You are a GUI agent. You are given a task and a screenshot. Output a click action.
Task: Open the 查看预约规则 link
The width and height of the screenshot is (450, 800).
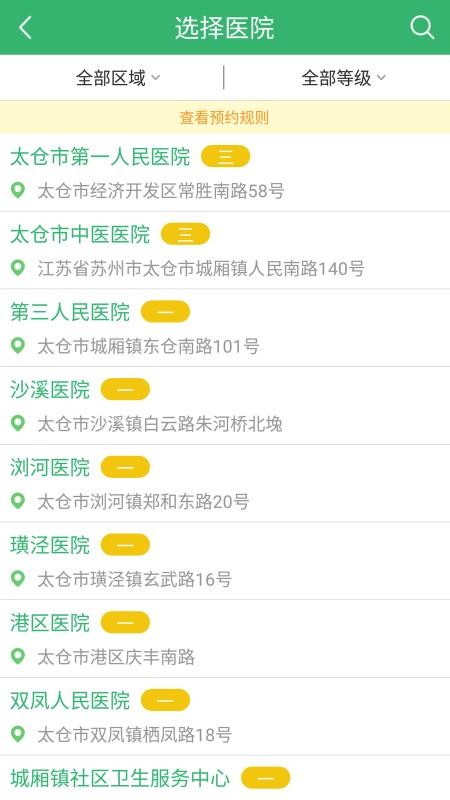pos(224,118)
